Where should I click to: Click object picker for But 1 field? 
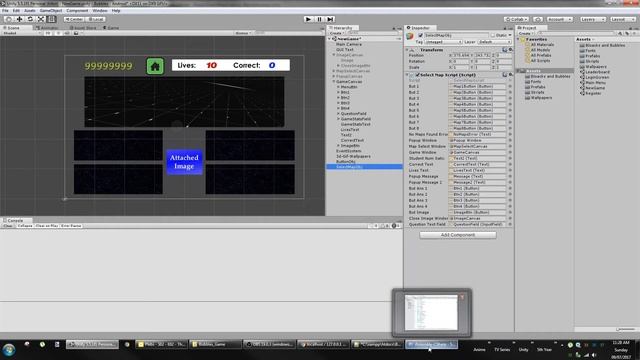510,87
